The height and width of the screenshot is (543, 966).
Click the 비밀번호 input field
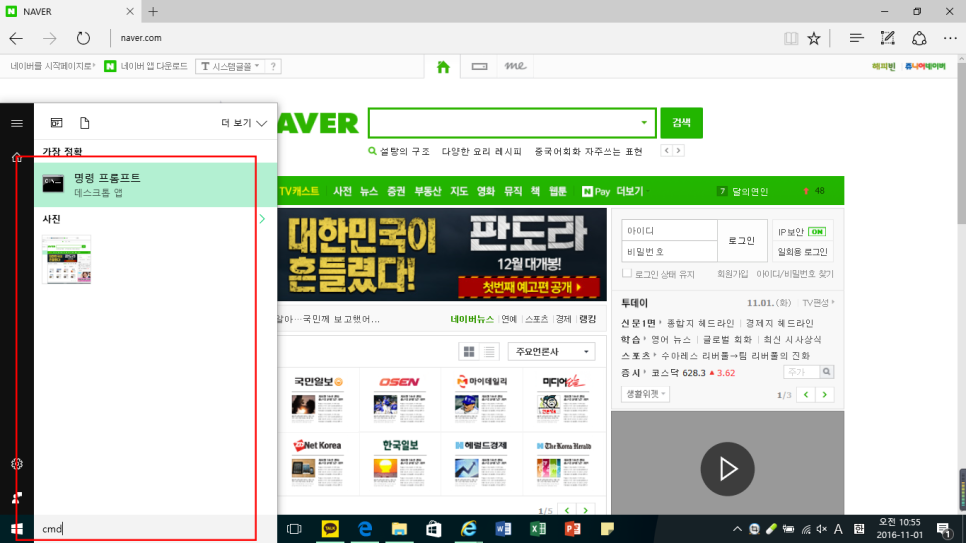coord(669,251)
